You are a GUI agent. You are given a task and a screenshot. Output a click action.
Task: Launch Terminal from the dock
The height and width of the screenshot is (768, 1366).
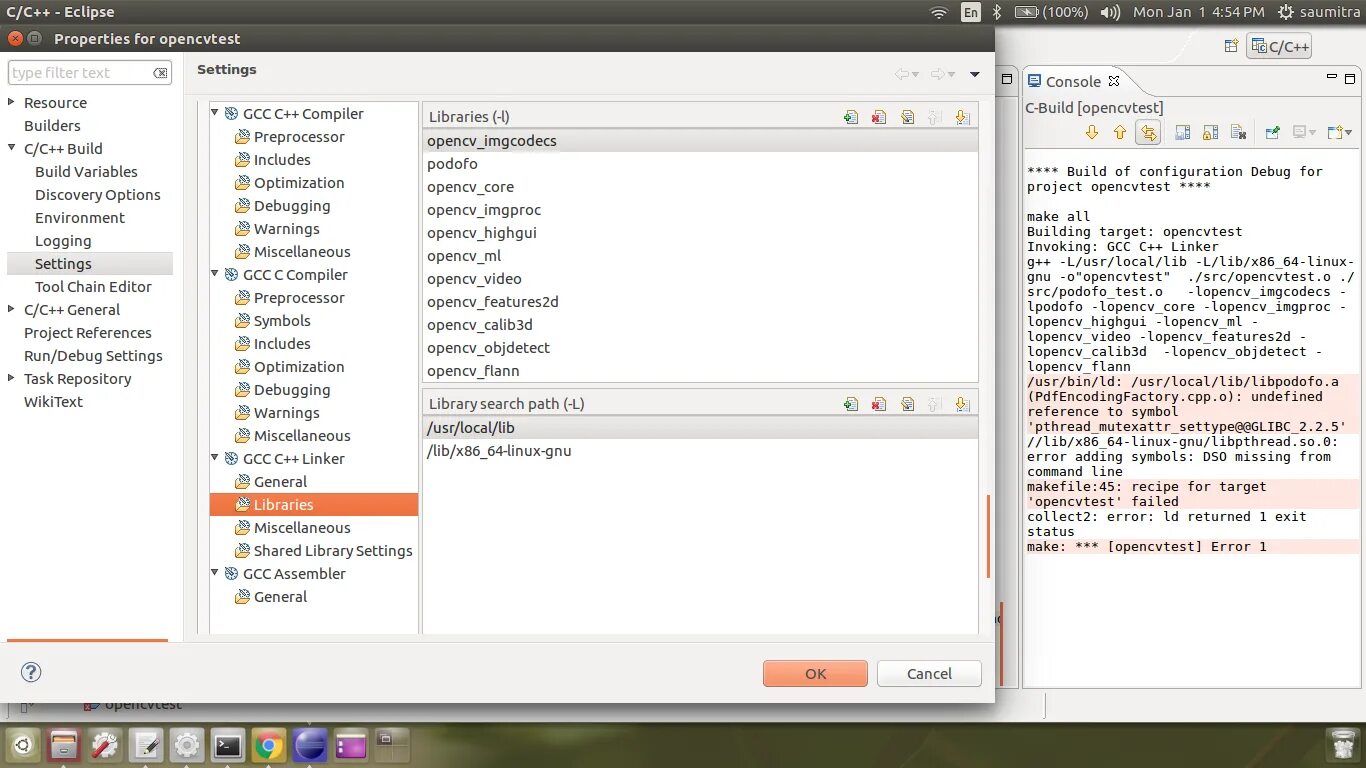[228, 745]
